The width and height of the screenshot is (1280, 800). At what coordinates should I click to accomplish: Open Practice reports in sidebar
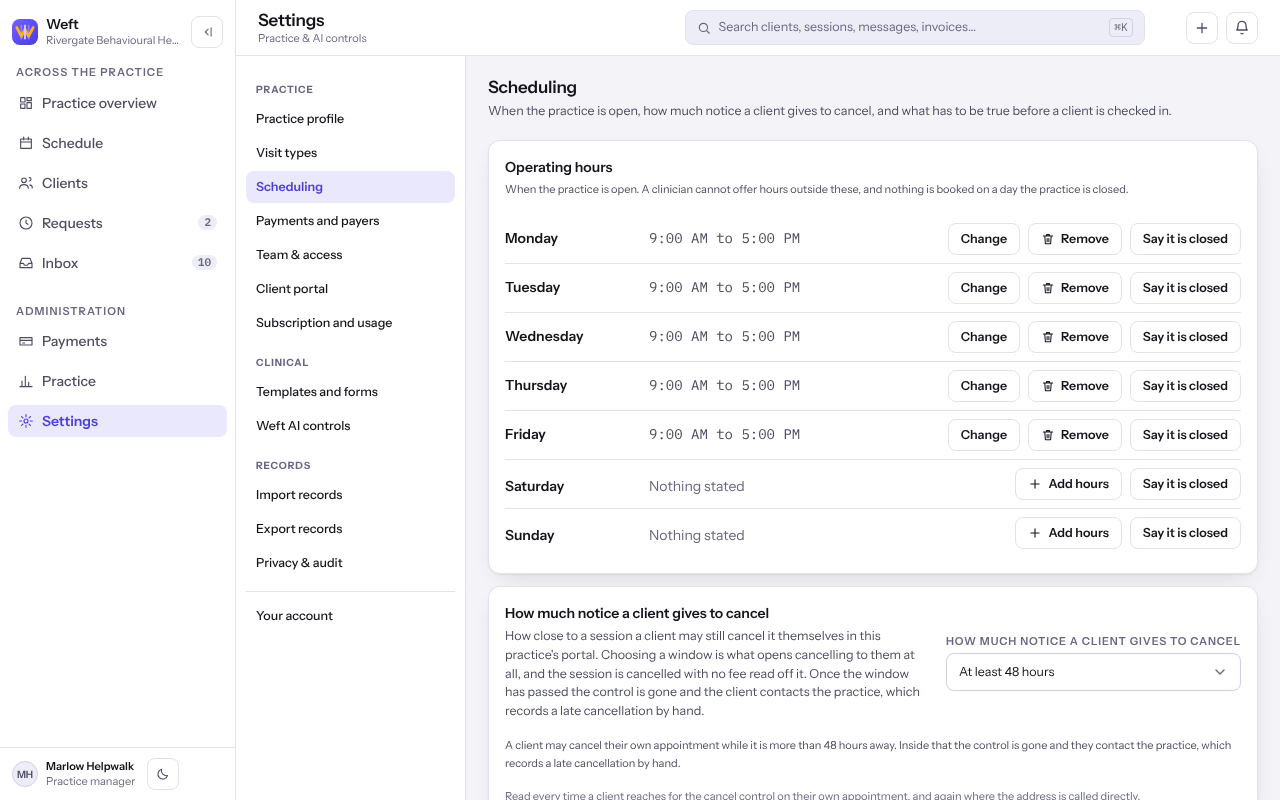coord(117,381)
